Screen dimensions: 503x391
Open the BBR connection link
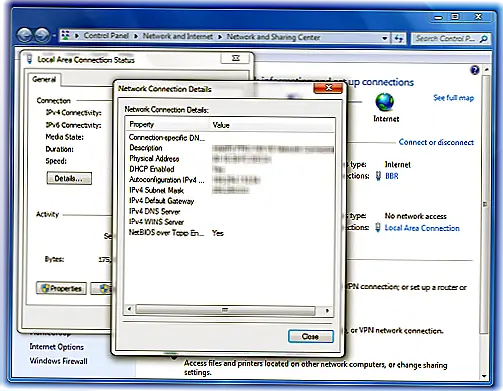point(392,176)
